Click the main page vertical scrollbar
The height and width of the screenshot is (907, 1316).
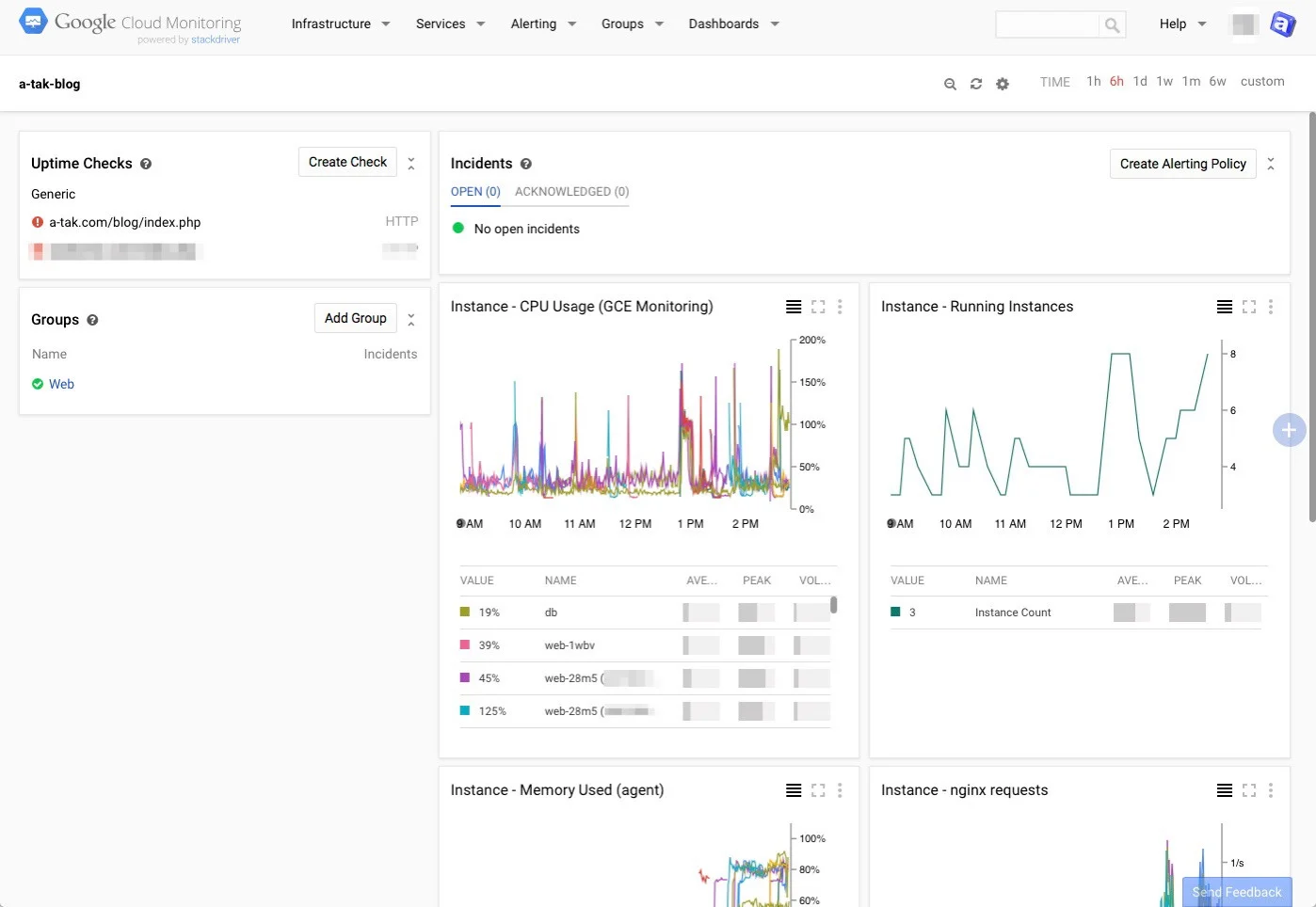tap(1312, 317)
